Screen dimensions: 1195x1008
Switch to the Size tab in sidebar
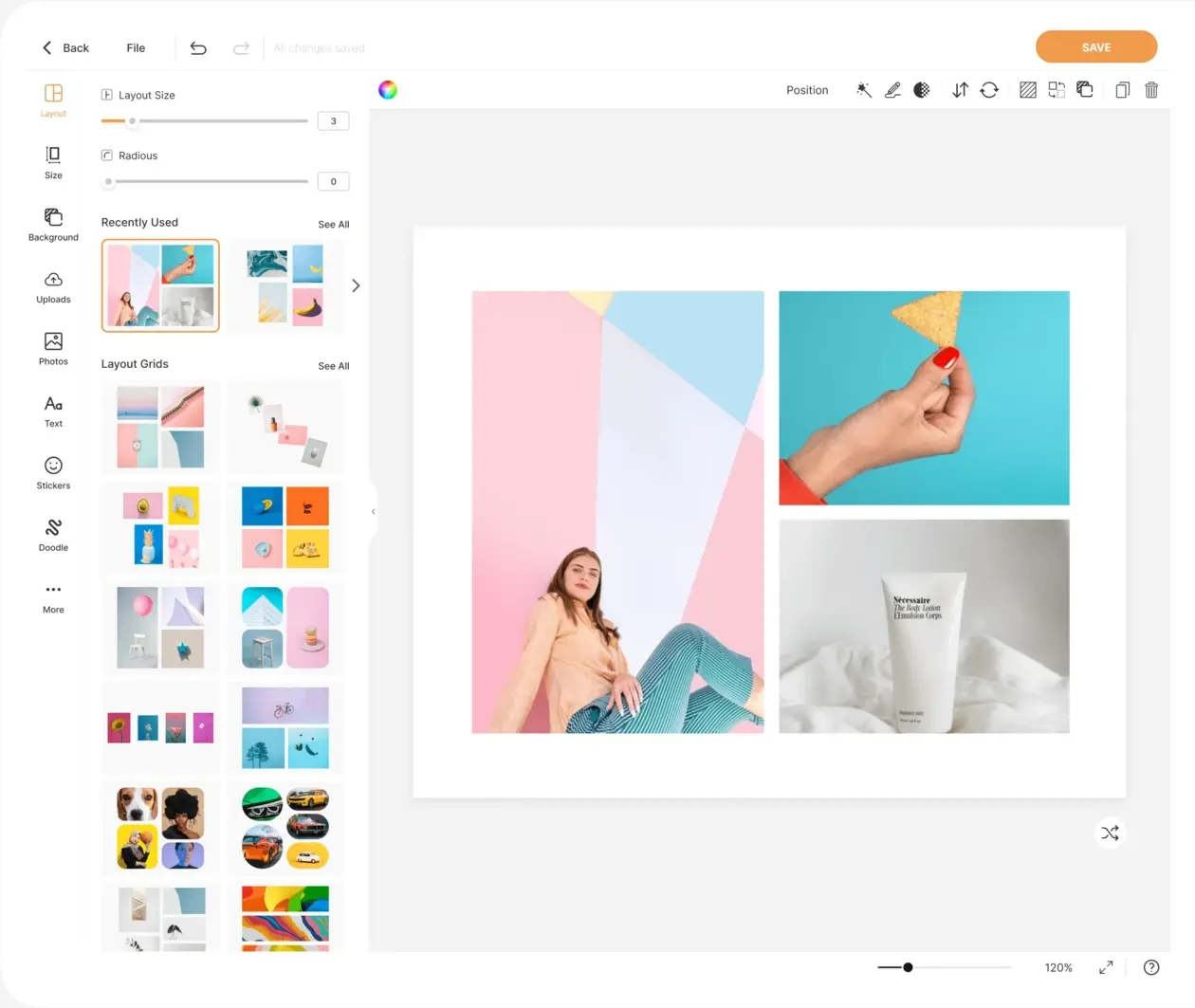(x=52, y=161)
